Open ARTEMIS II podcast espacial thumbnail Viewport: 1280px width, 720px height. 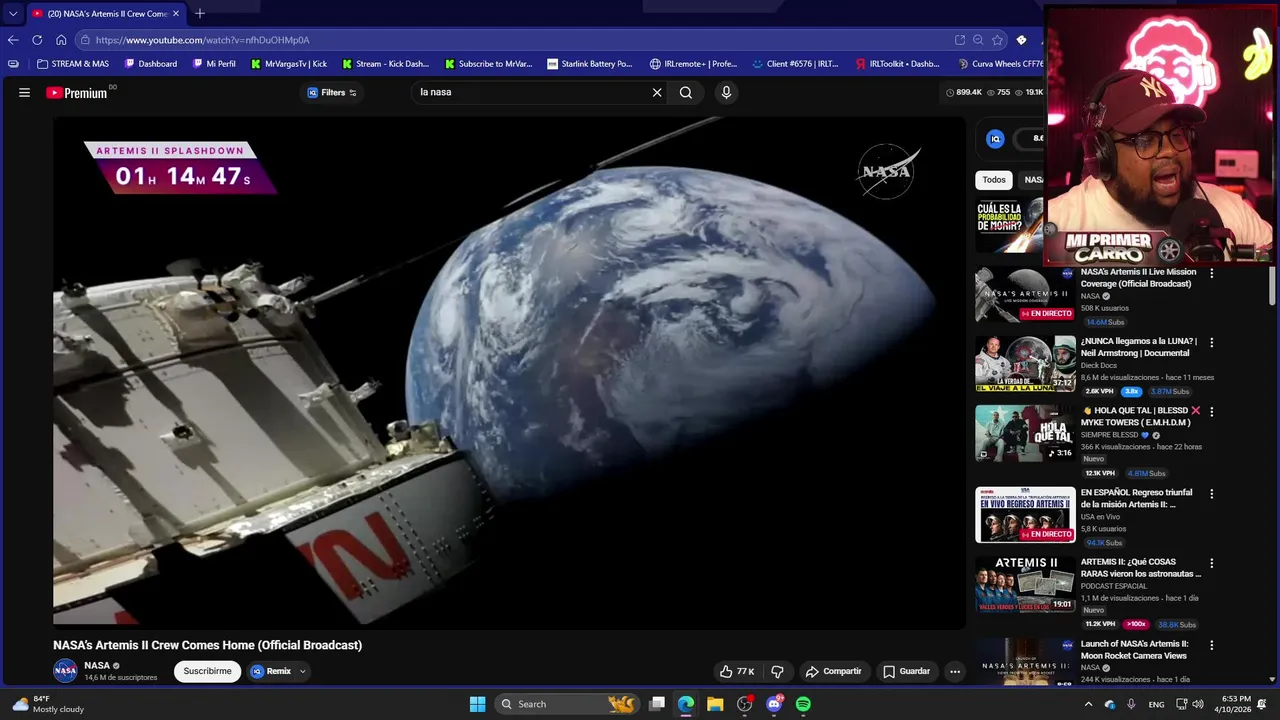coord(1025,584)
